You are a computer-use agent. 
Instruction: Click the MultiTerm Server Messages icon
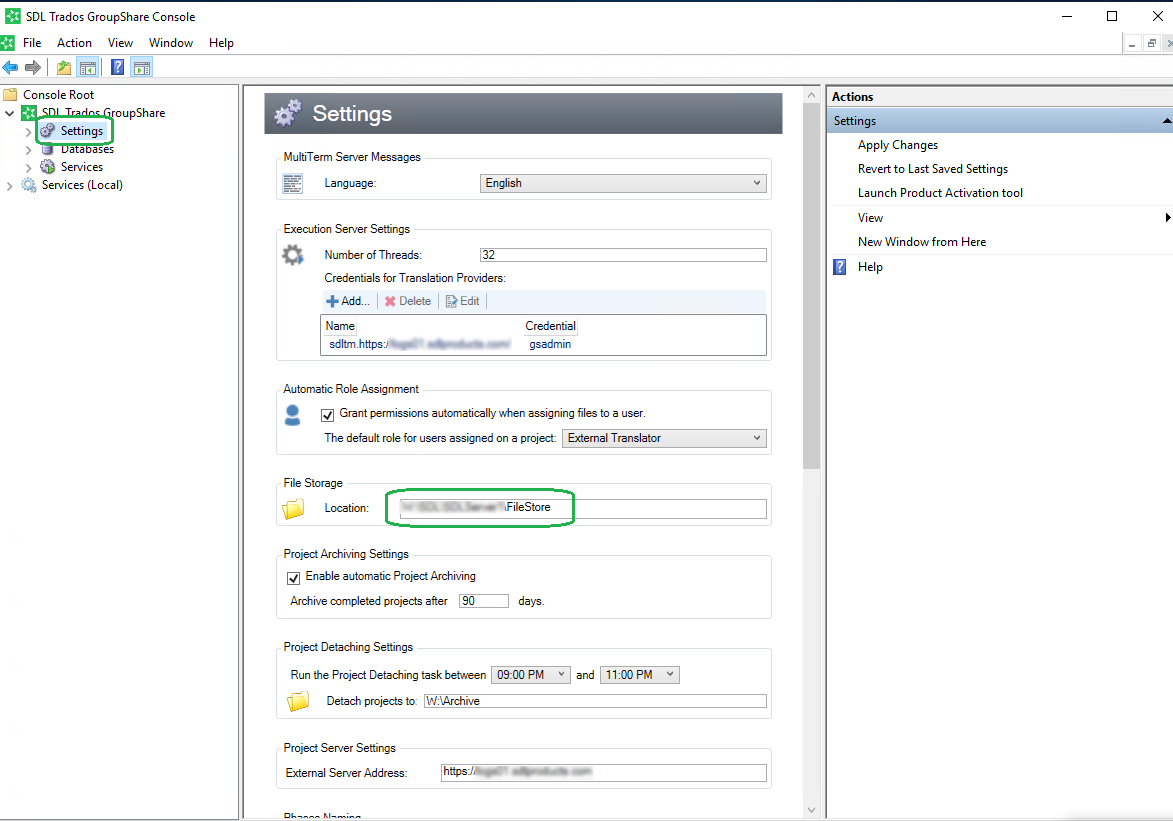click(x=293, y=183)
